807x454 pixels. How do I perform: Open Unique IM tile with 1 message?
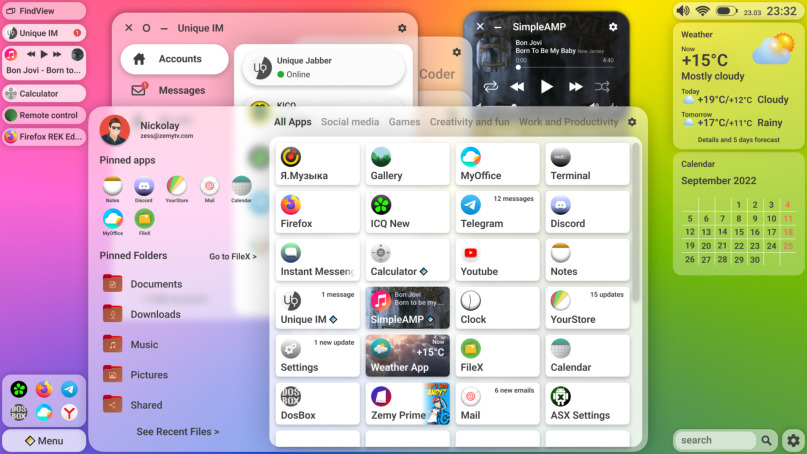click(318, 308)
